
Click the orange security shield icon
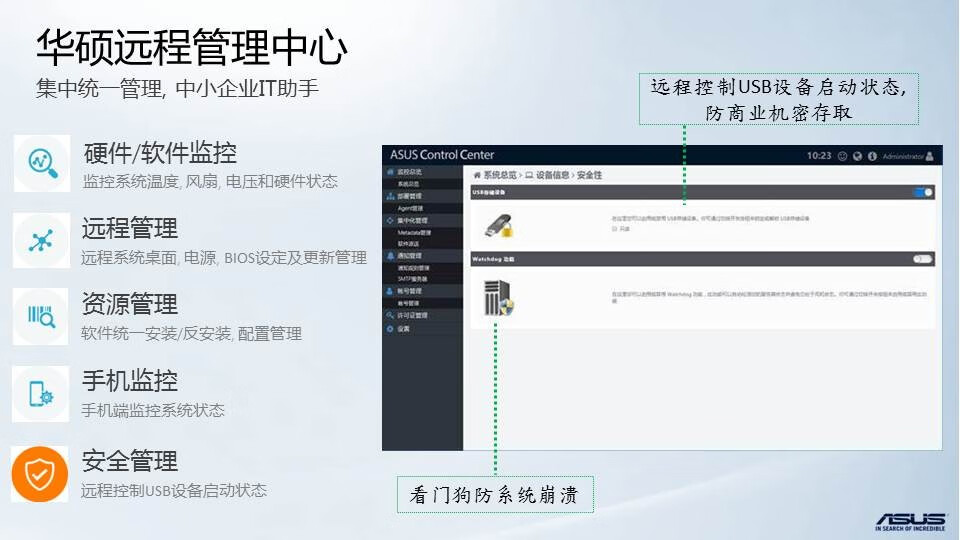pos(40,474)
